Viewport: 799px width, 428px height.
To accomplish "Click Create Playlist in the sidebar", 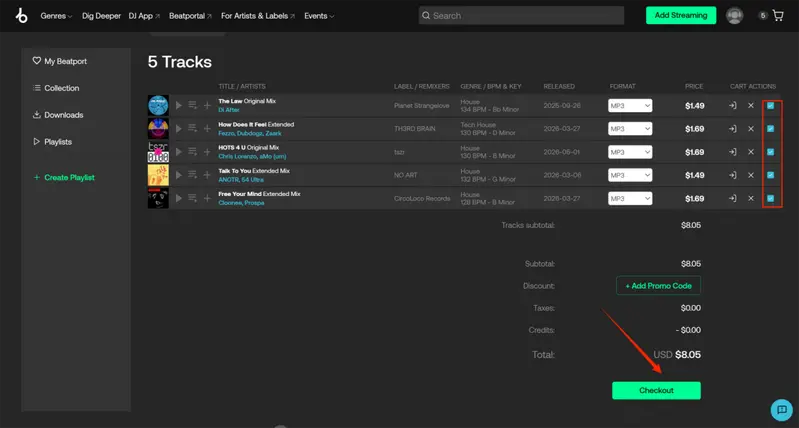I will [64, 177].
